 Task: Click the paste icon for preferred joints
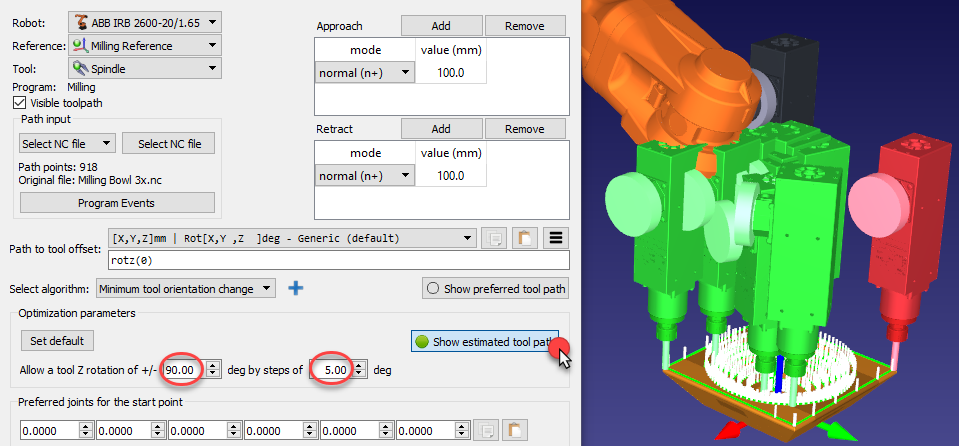coord(514,430)
